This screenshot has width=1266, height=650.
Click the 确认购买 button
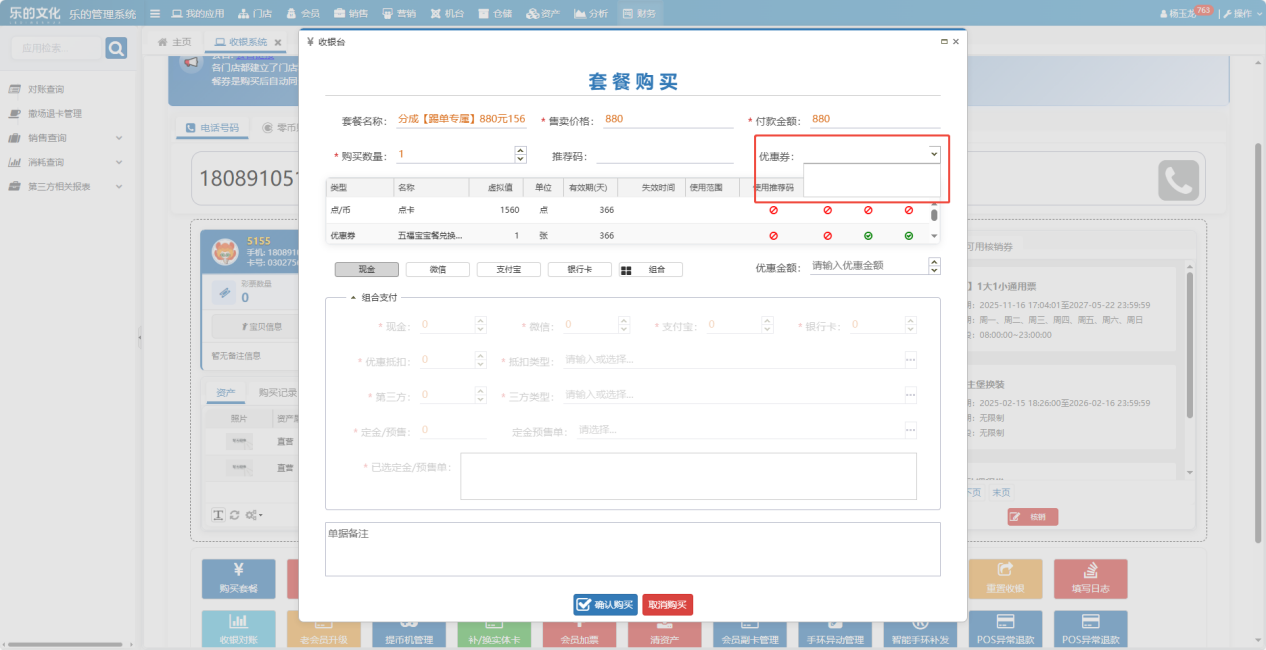click(x=605, y=605)
